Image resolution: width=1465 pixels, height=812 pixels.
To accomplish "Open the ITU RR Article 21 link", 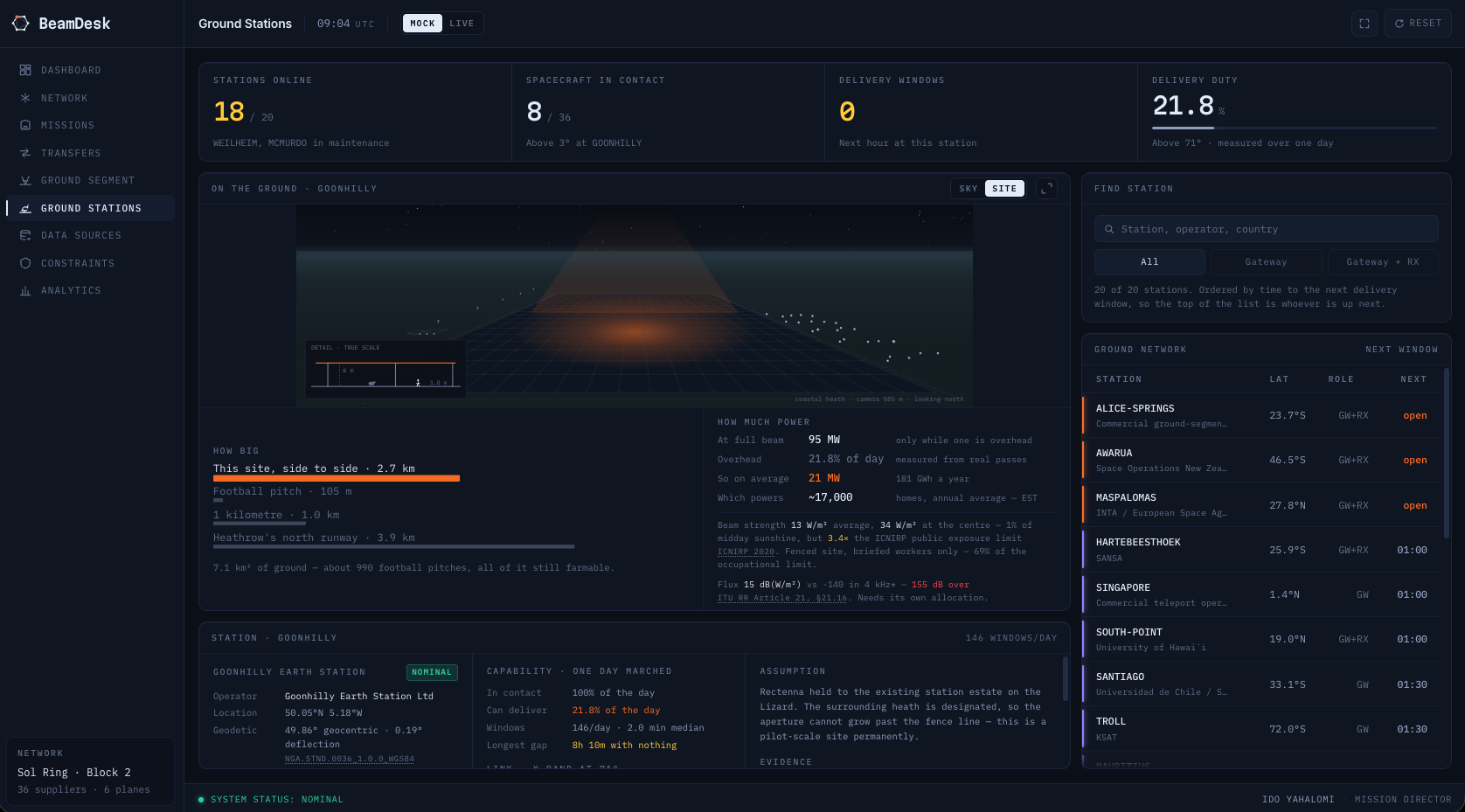I will point(782,598).
